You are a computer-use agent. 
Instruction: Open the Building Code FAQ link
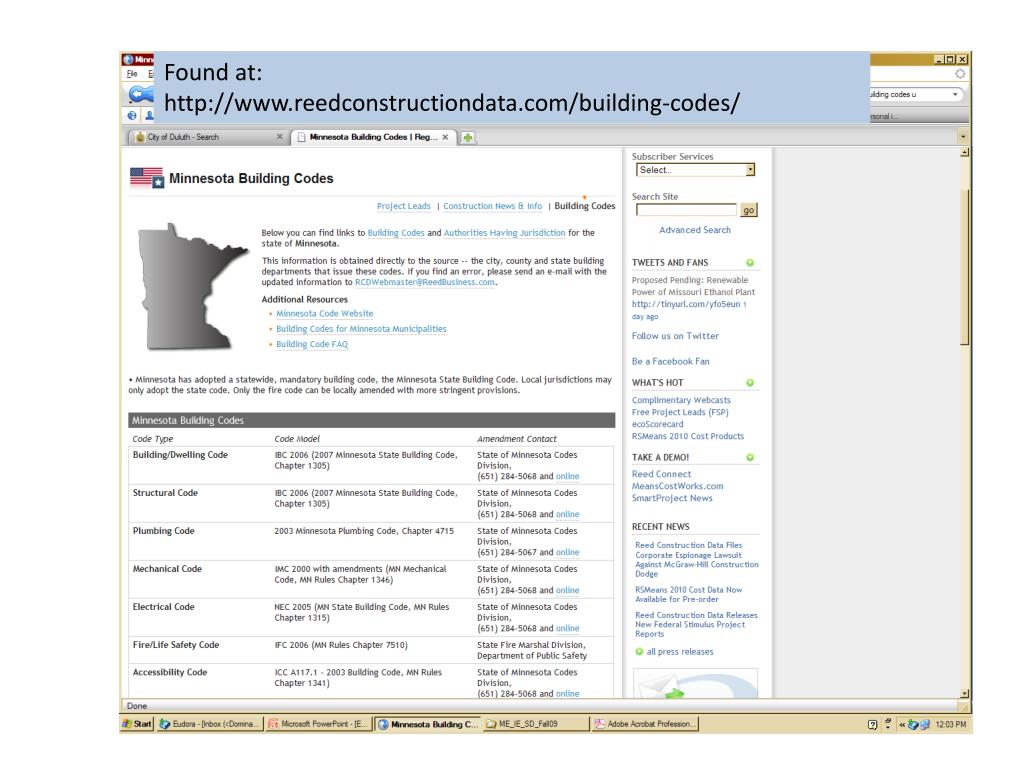click(x=312, y=344)
